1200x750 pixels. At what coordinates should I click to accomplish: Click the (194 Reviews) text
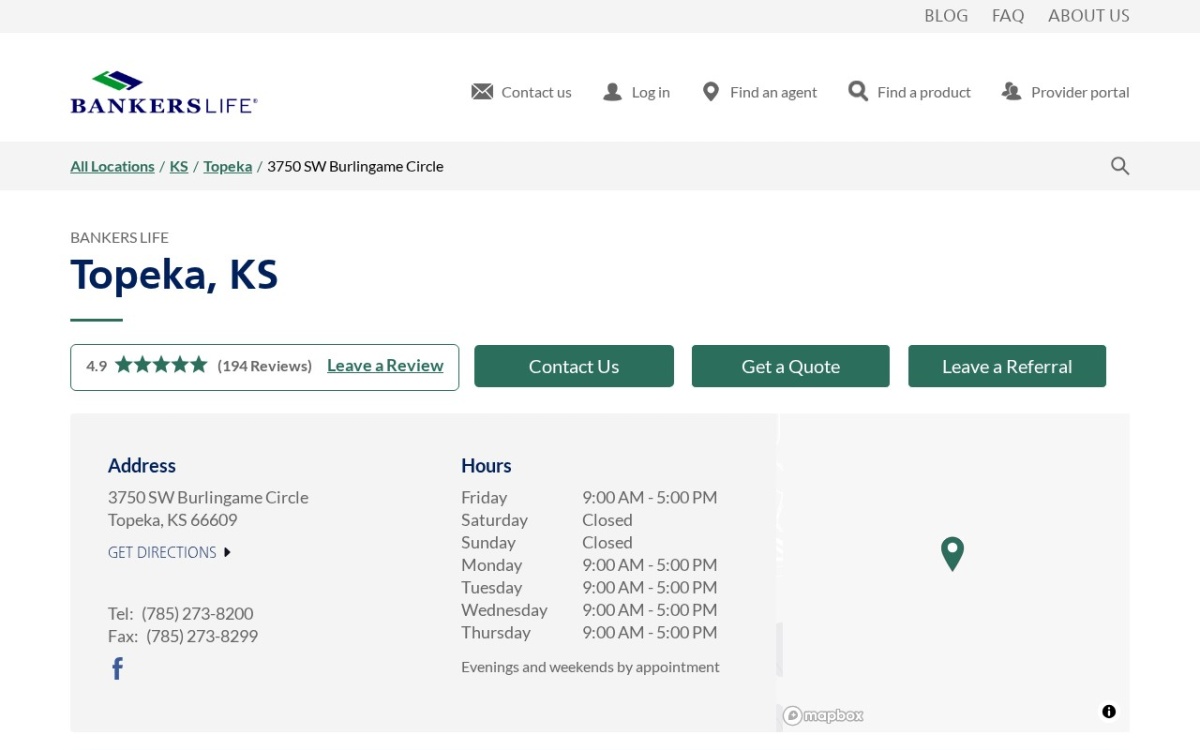[x=265, y=366]
